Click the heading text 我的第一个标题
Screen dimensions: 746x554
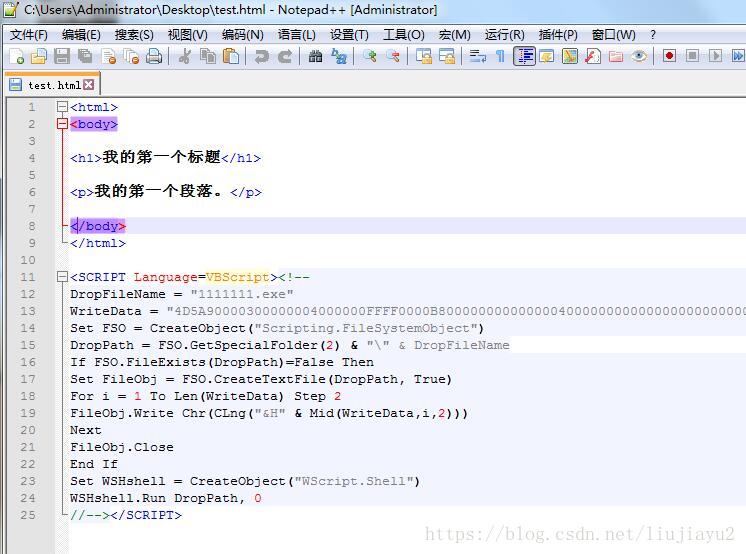pyautogui.click(x=162, y=157)
